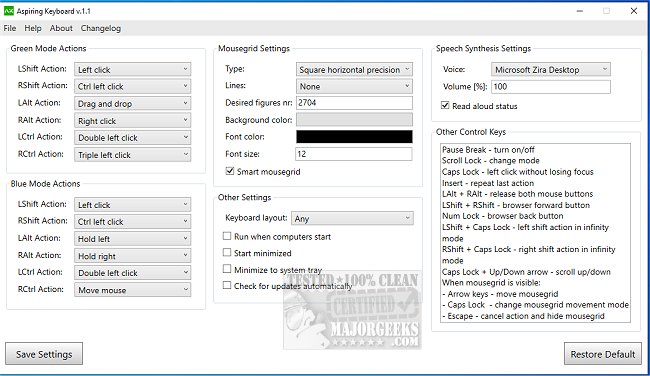The image size is (650, 376).
Task: Enable Run when computers start
Action: 227,236
